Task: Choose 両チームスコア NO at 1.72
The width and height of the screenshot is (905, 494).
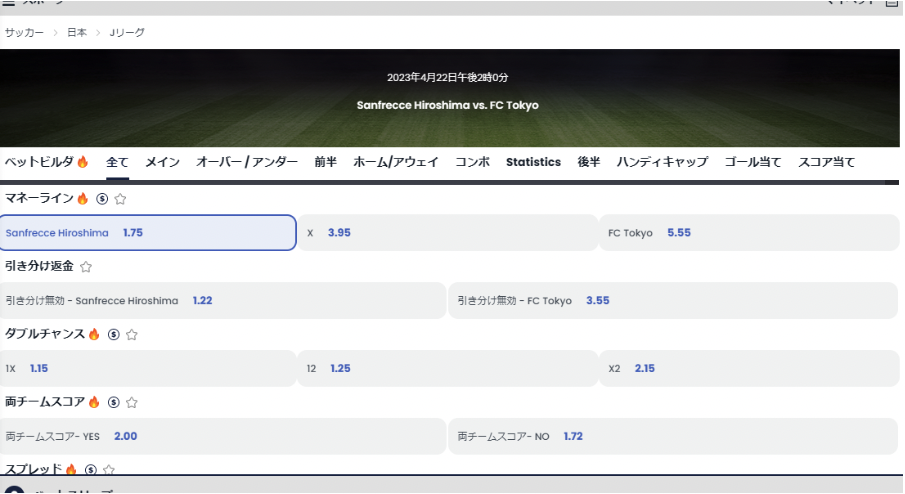Action: pyautogui.click(x=674, y=436)
